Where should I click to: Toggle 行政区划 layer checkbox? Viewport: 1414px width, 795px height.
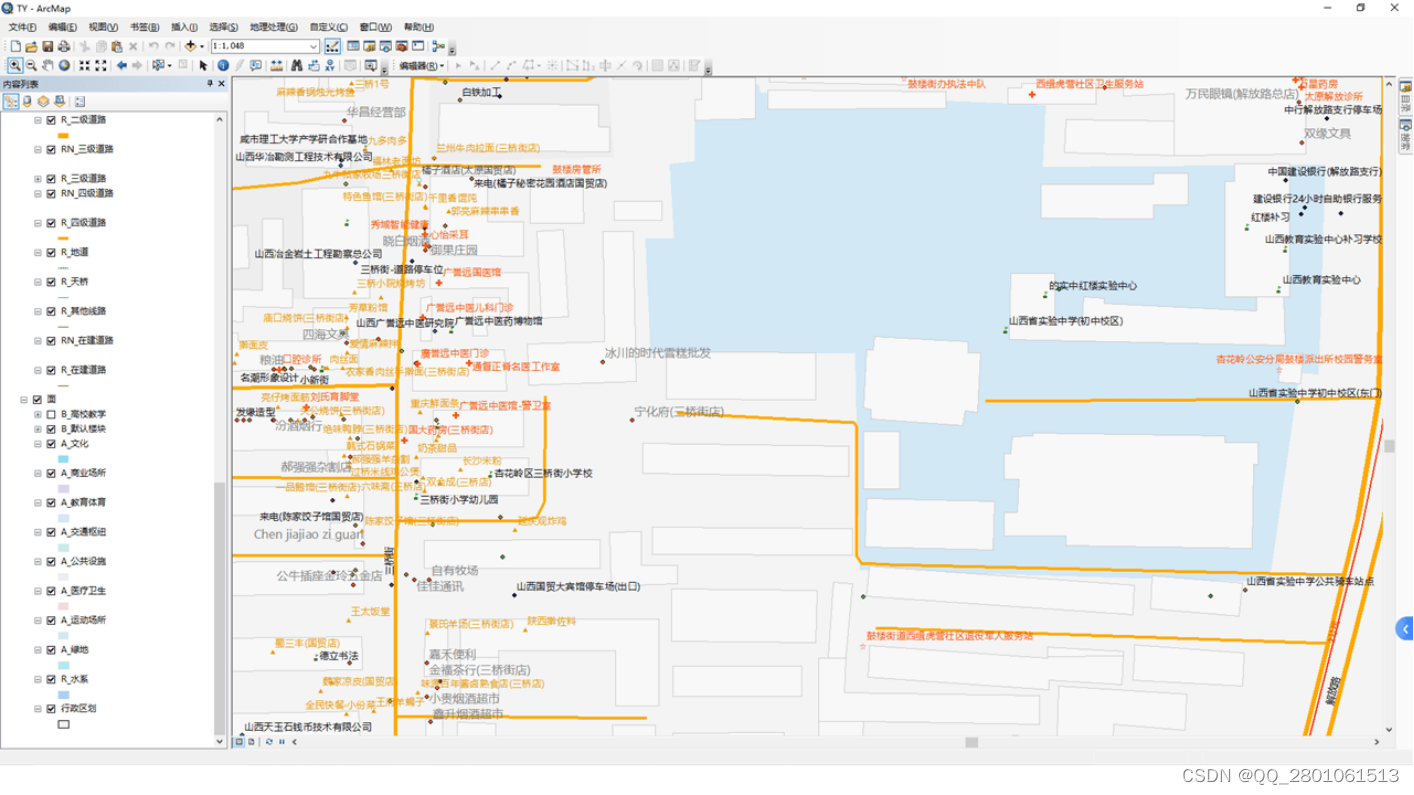pos(51,708)
